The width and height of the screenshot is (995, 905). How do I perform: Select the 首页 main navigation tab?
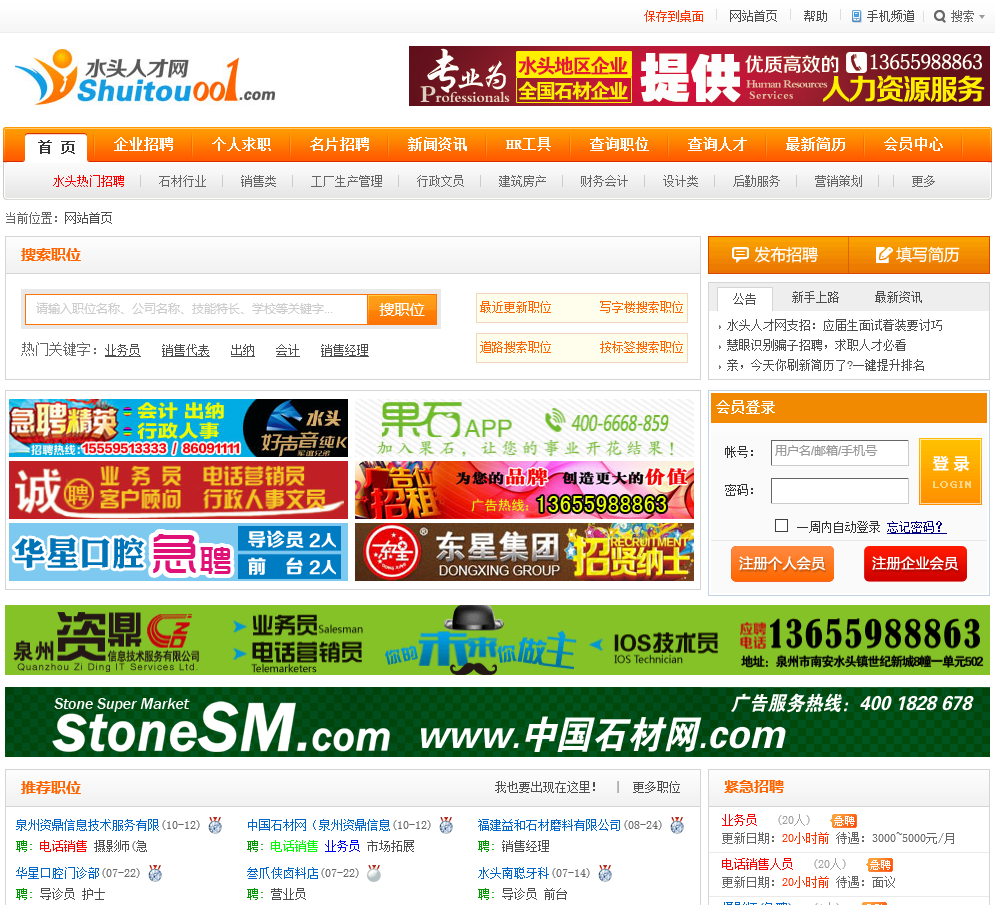(x=56, y=147)
